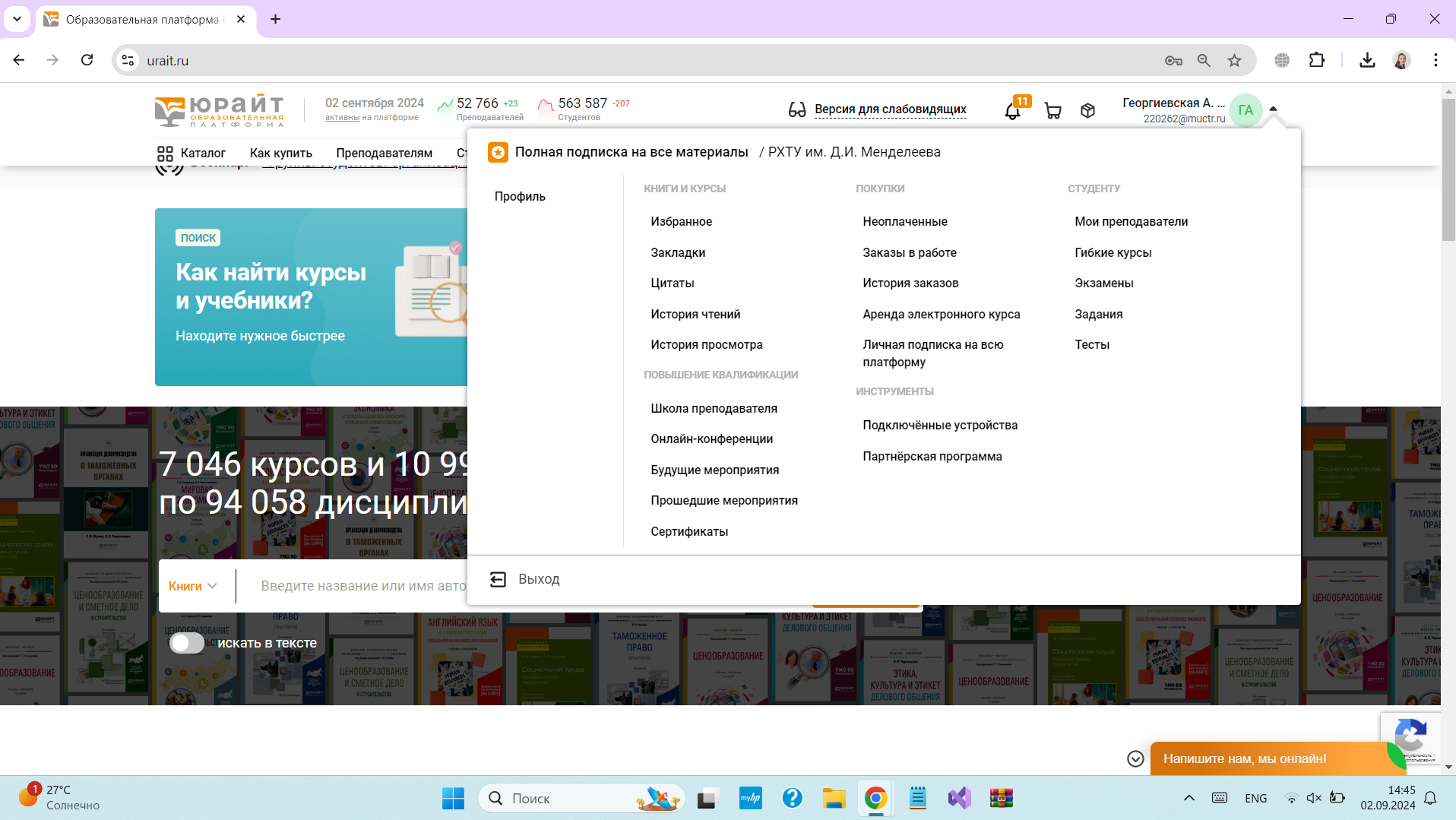Viewport: 1456px width, 820px height.
Task: Open the browser zoom magnifier icon
Action: click(x=1204, y=60)
